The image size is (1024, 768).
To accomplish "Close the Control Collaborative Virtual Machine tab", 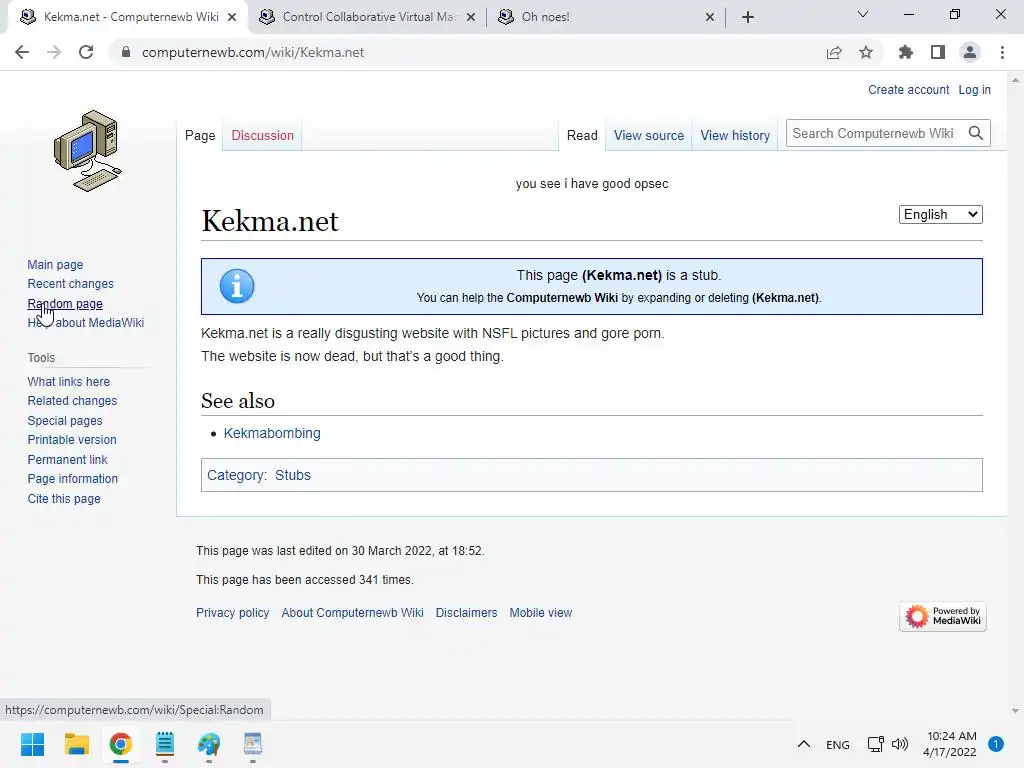I will (471, 17).
